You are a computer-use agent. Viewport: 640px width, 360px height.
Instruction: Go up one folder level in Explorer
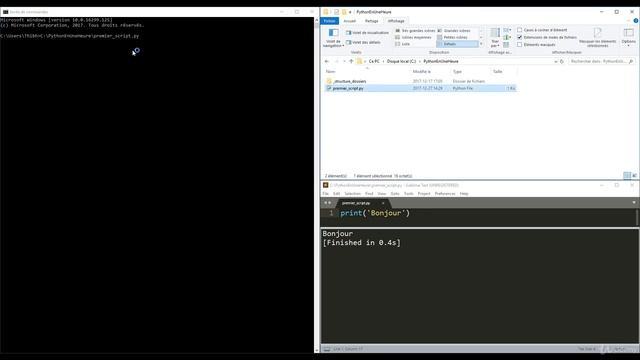tap(351, 61)
